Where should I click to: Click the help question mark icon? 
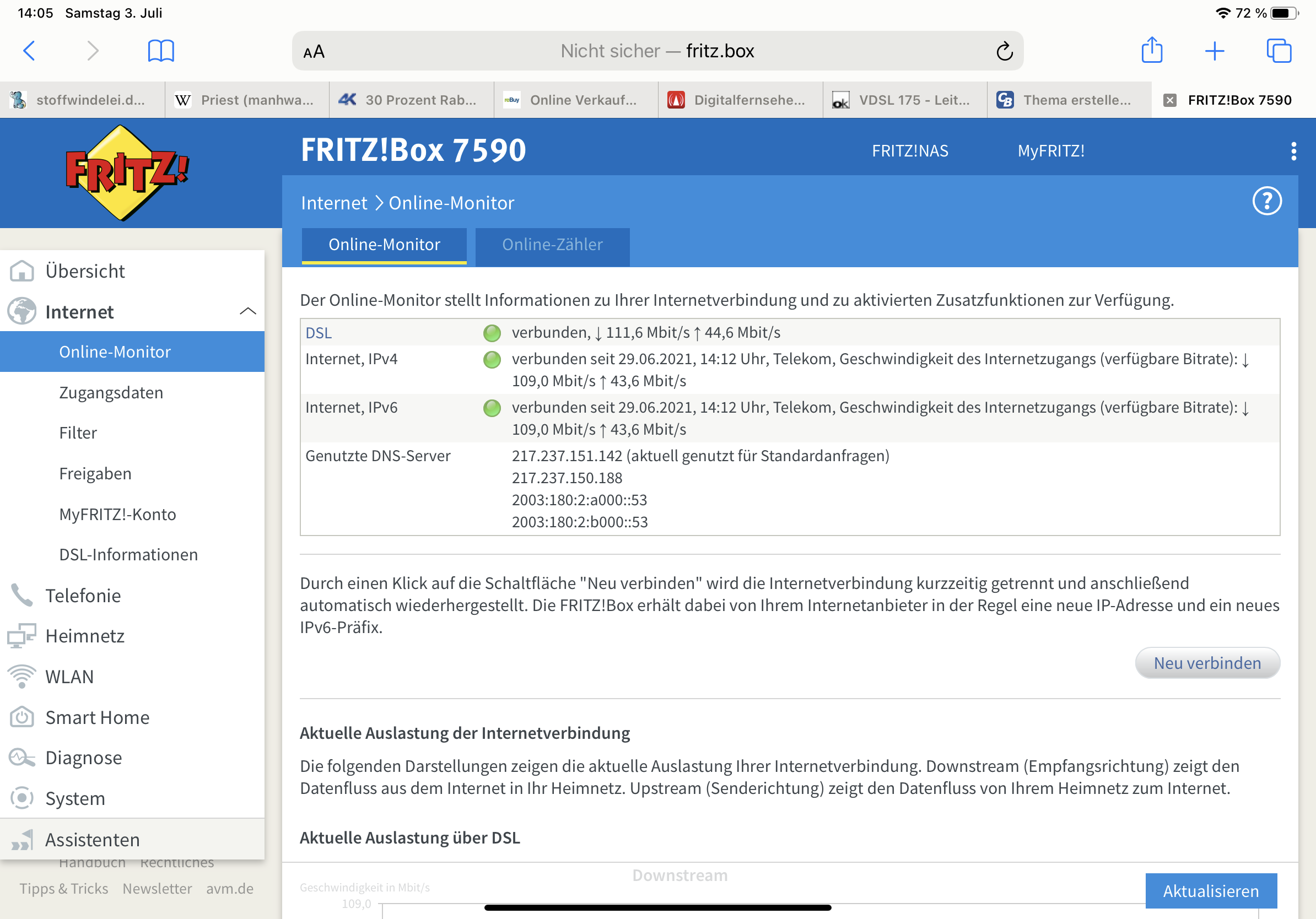(x=1266, y=201)
